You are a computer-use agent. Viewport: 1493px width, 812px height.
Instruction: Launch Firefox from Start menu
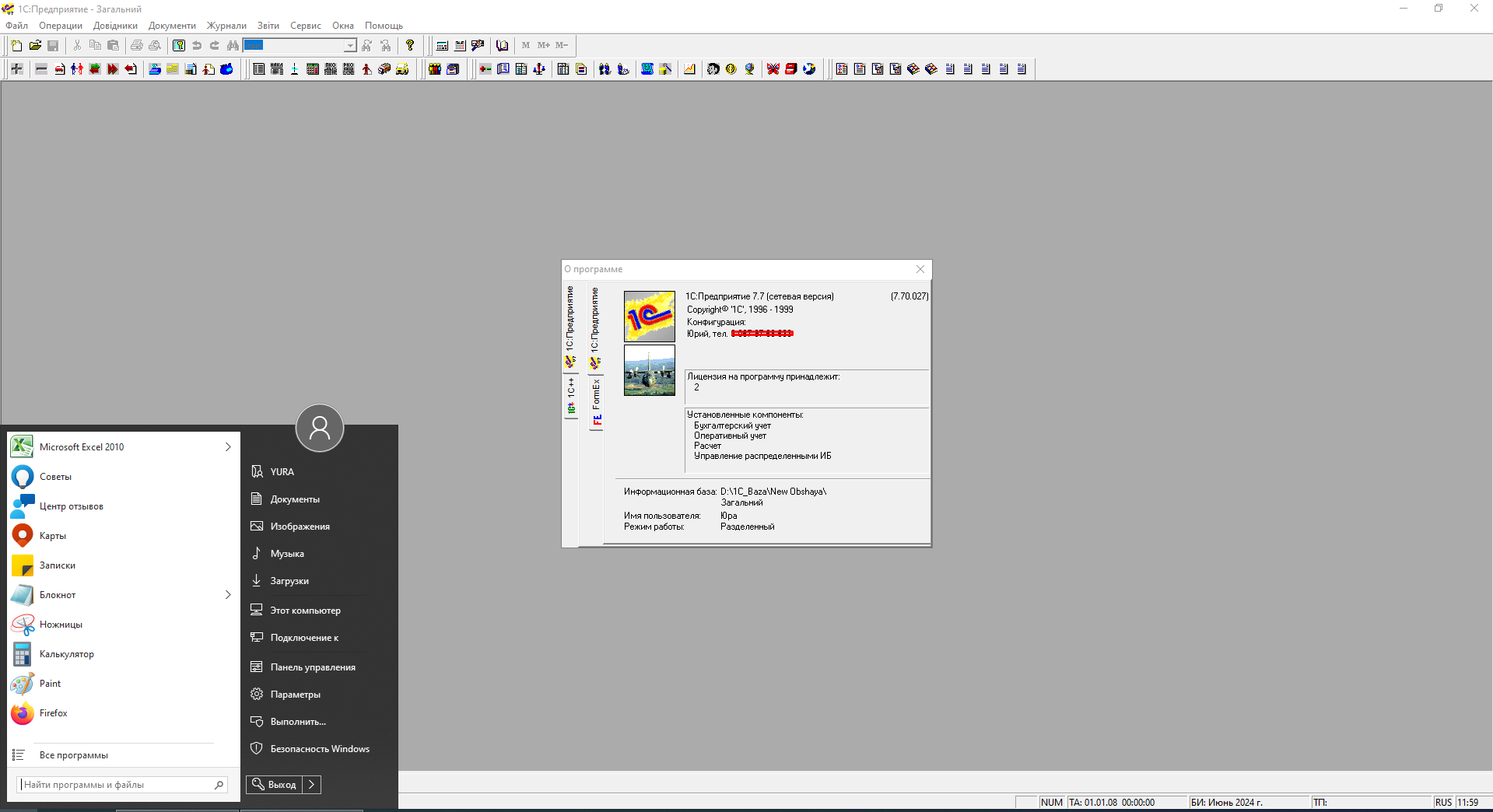[x=54, y=713]
